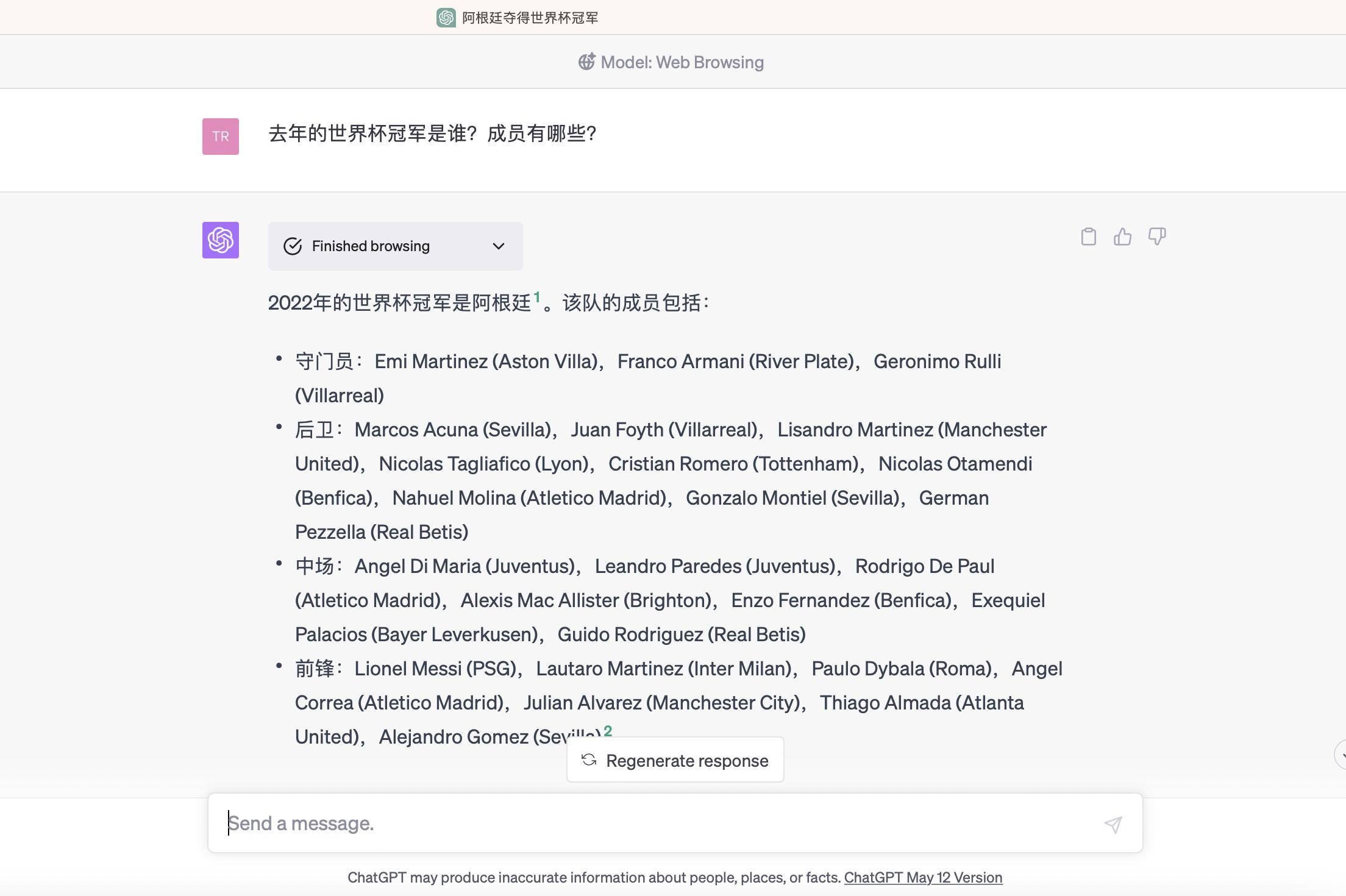Open the Finished browsing details panel label
The width and height of the screenshot is (1346, 896).
[371, 246]
